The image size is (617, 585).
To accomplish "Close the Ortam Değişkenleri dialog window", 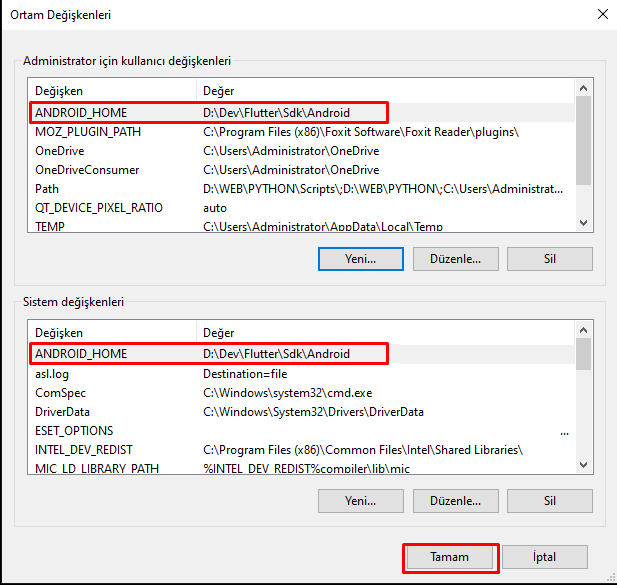I will [602, 15].
